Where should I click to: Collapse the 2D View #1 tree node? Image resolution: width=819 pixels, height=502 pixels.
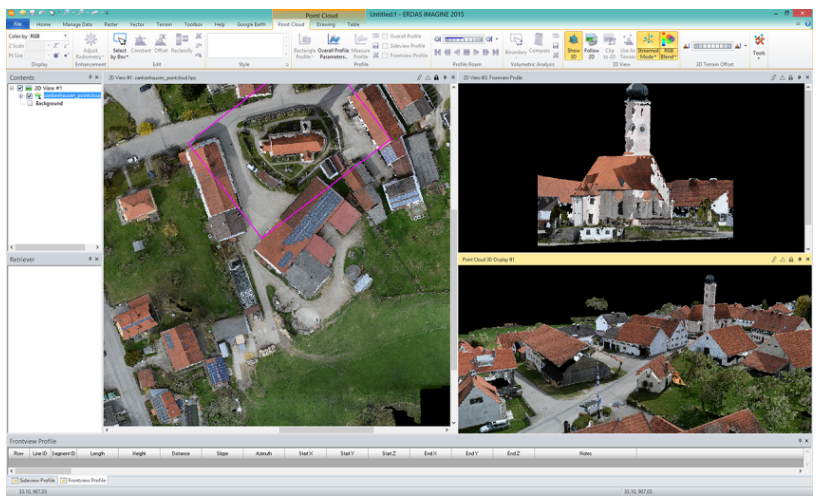(10, 88)
